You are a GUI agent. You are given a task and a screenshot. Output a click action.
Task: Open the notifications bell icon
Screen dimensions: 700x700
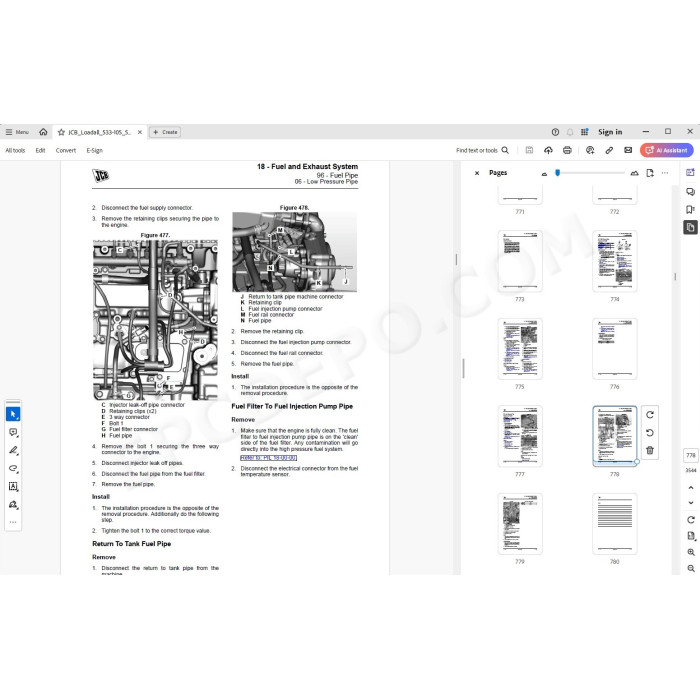570,132
